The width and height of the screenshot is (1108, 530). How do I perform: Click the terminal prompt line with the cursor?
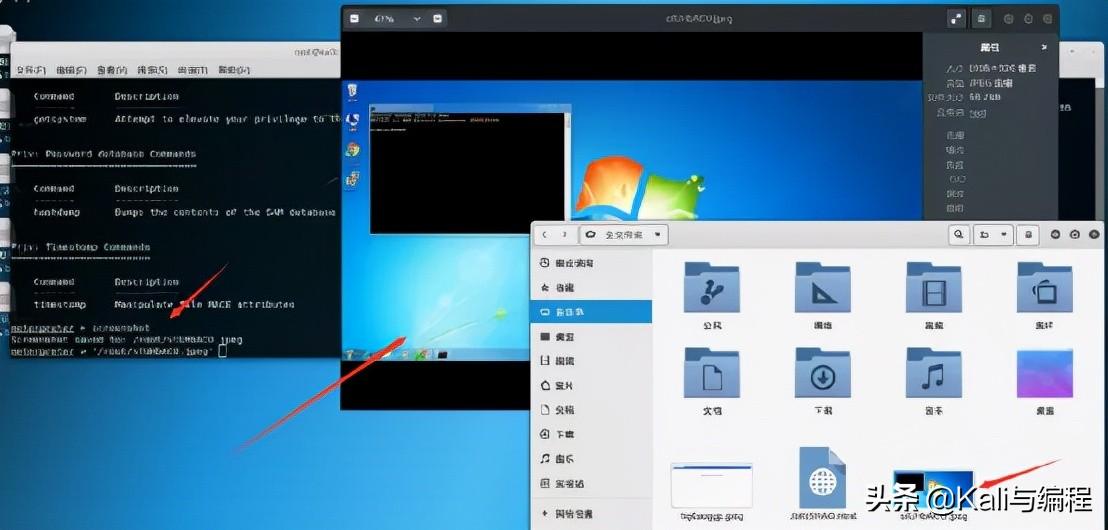pos(119,351)
